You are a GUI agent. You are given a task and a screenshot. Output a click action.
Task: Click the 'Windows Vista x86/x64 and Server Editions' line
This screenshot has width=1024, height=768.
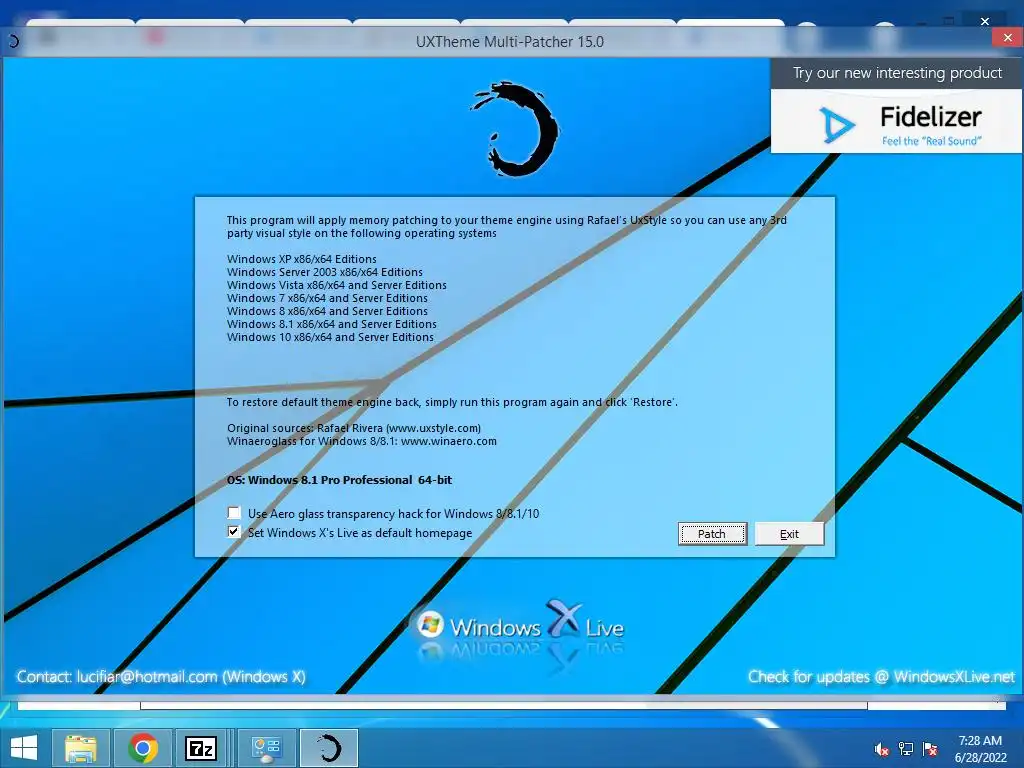(337, 285)
